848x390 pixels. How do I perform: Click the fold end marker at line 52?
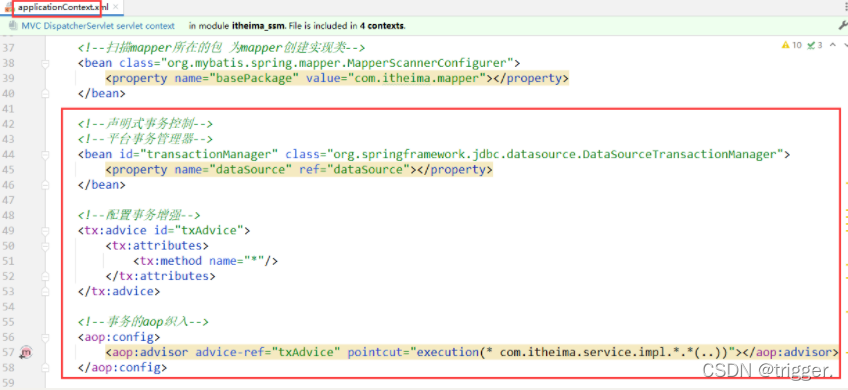point(45,276)
